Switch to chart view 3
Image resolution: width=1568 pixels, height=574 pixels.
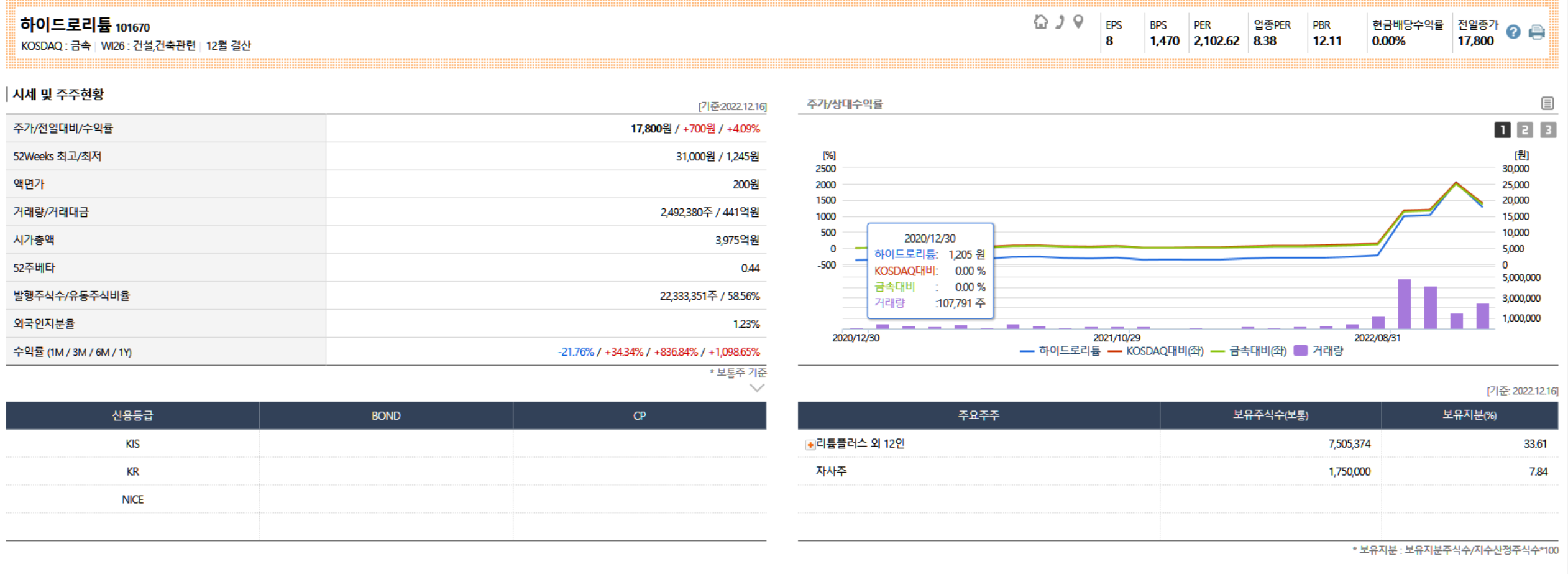[1548, 129]
